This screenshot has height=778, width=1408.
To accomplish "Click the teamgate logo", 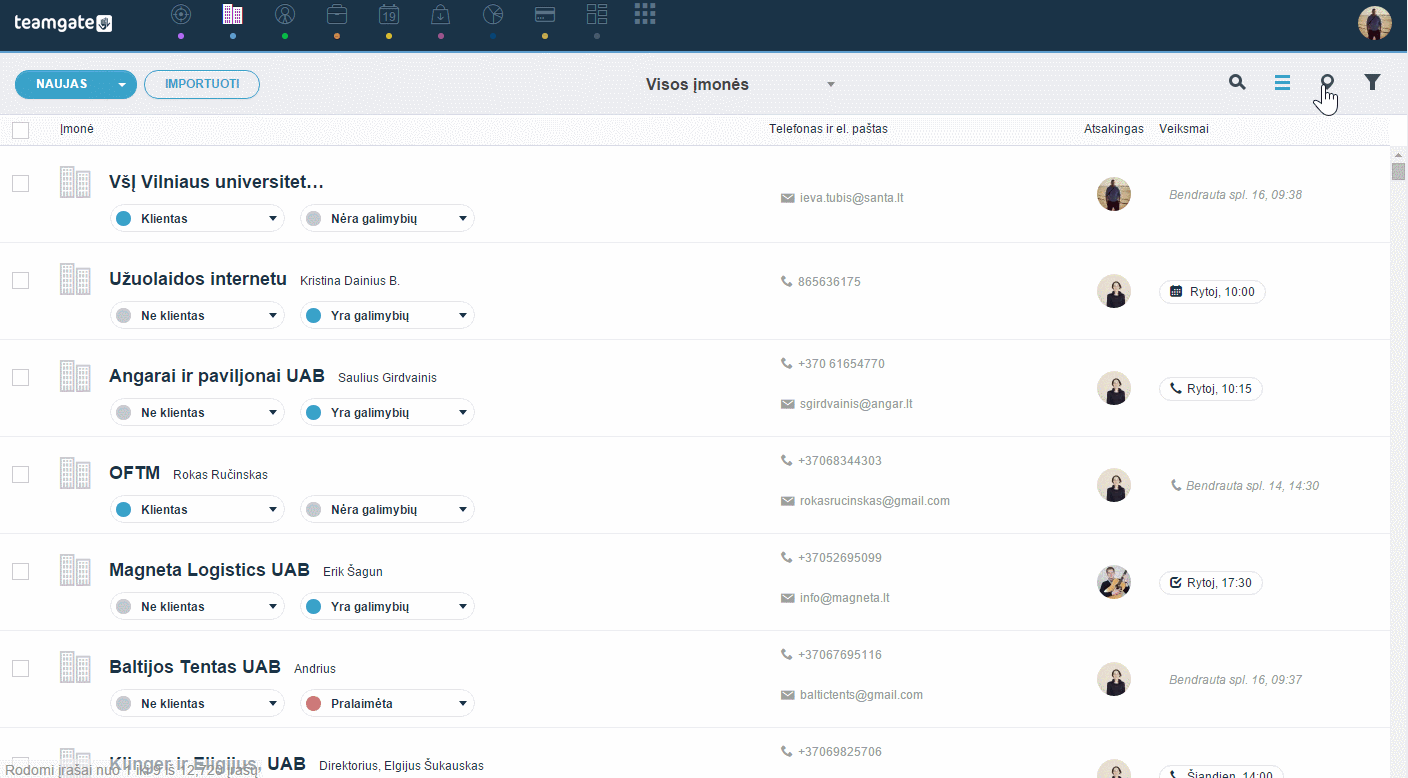I will [x=62, y=23].
